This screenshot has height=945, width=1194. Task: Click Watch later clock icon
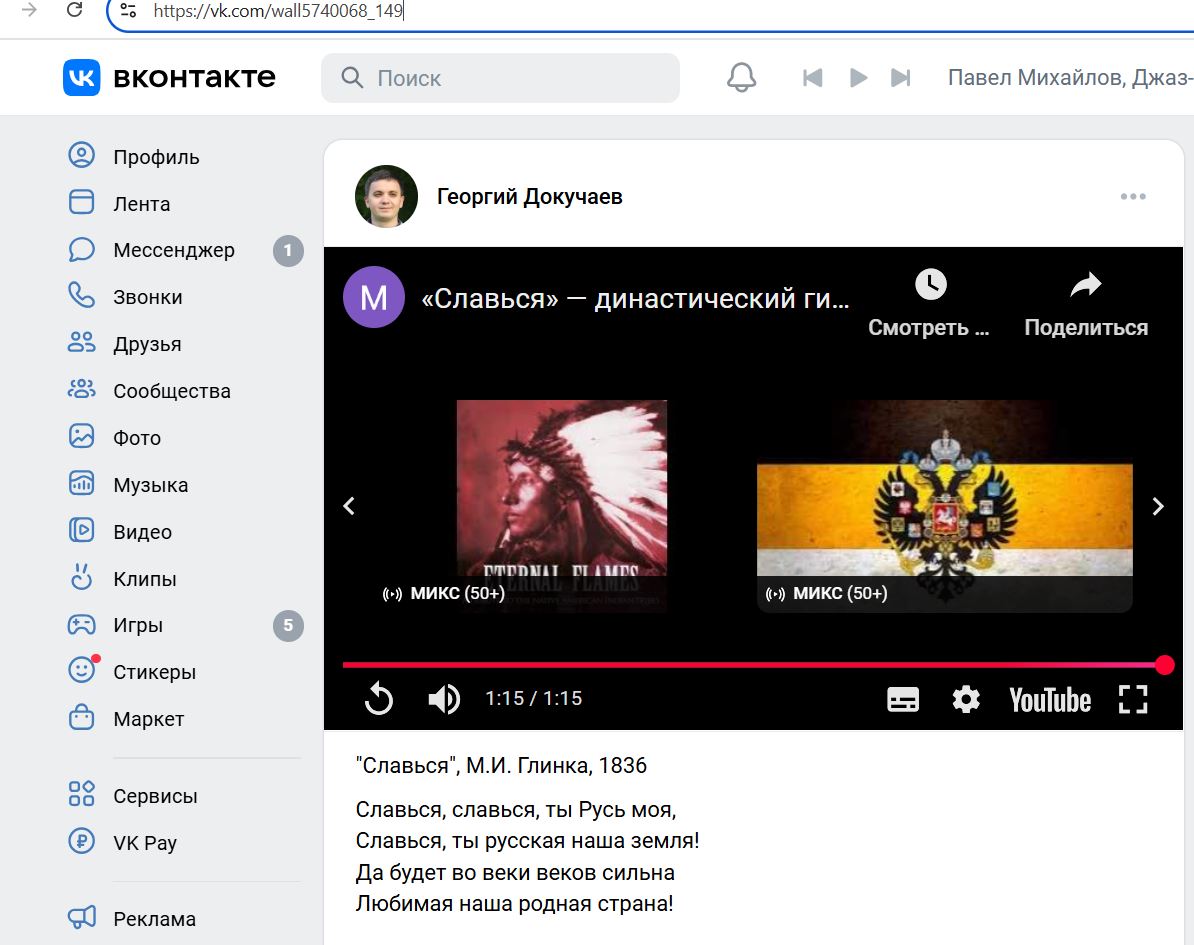click(x=930, y=285)
